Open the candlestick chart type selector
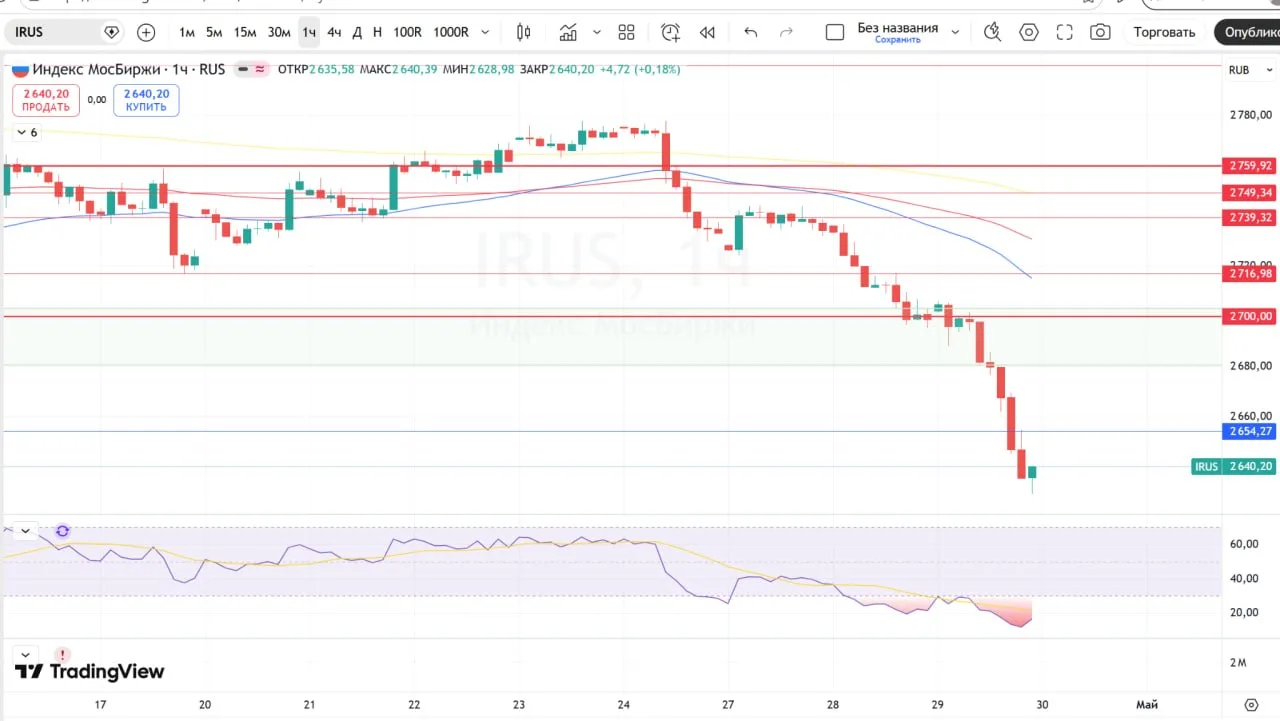1280x721 pixels. click(x=523, y=32)
